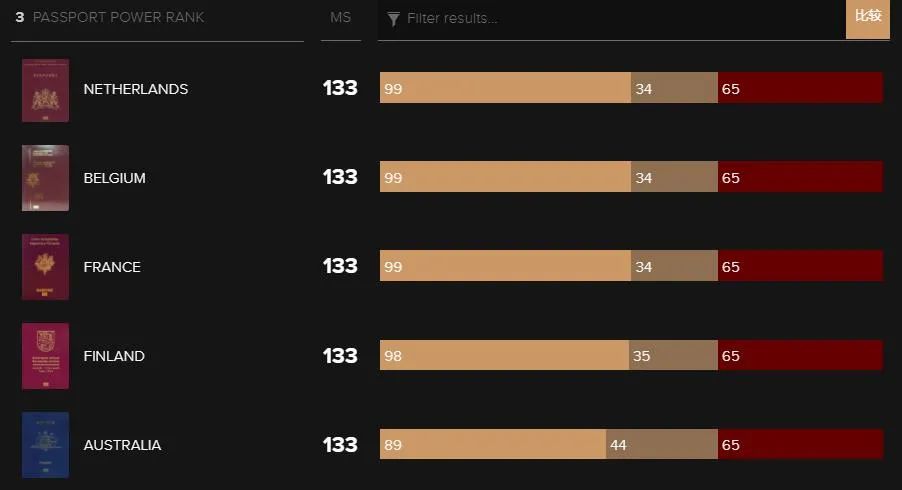Screen dimensions: 902x490
Task: Click Australia visa-on-arrival segment showing 44
Action: pos(662,444)
